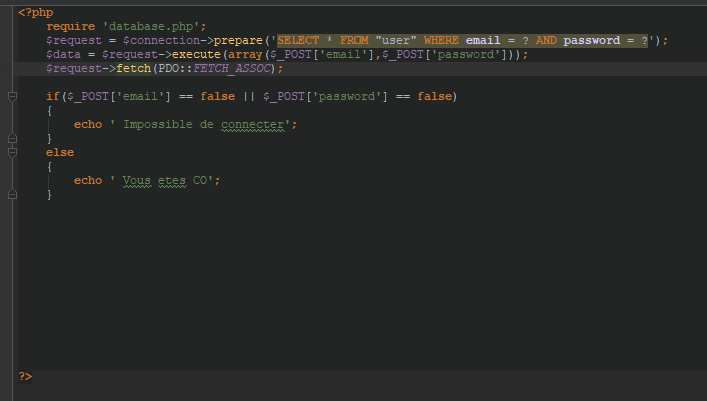707x401 pixels.
Task: Click the "user" table name
Action: 396,41
